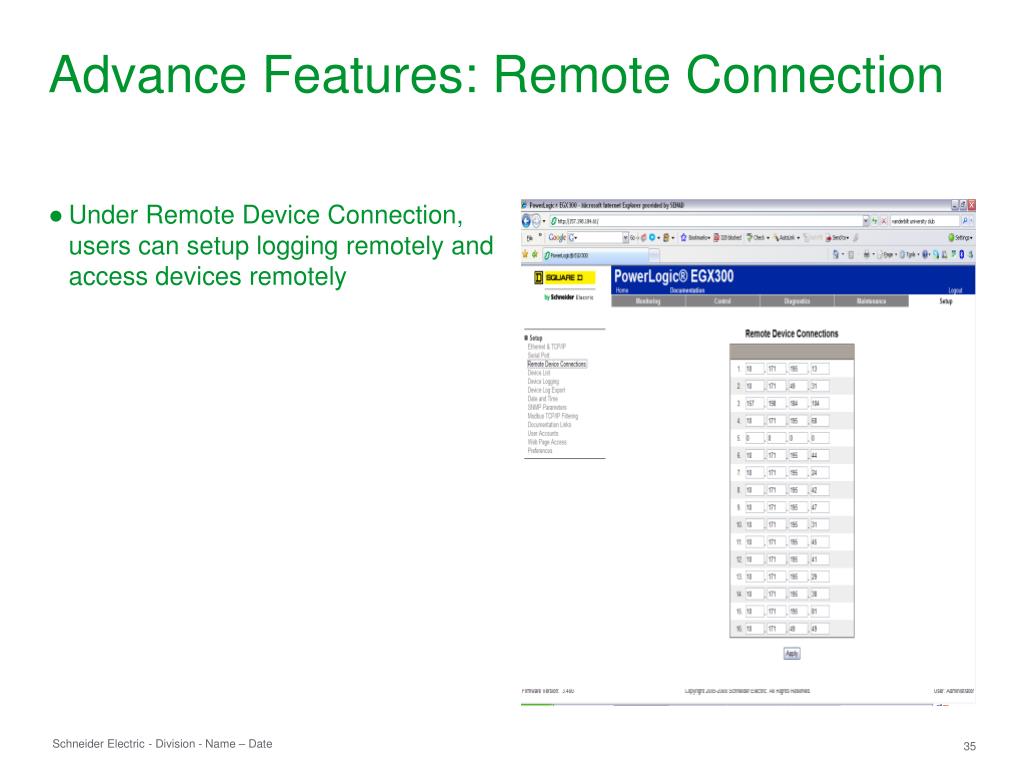Click last octet field of connection 3
Viewport: 1024px width, 768px height.
[819, 404]
